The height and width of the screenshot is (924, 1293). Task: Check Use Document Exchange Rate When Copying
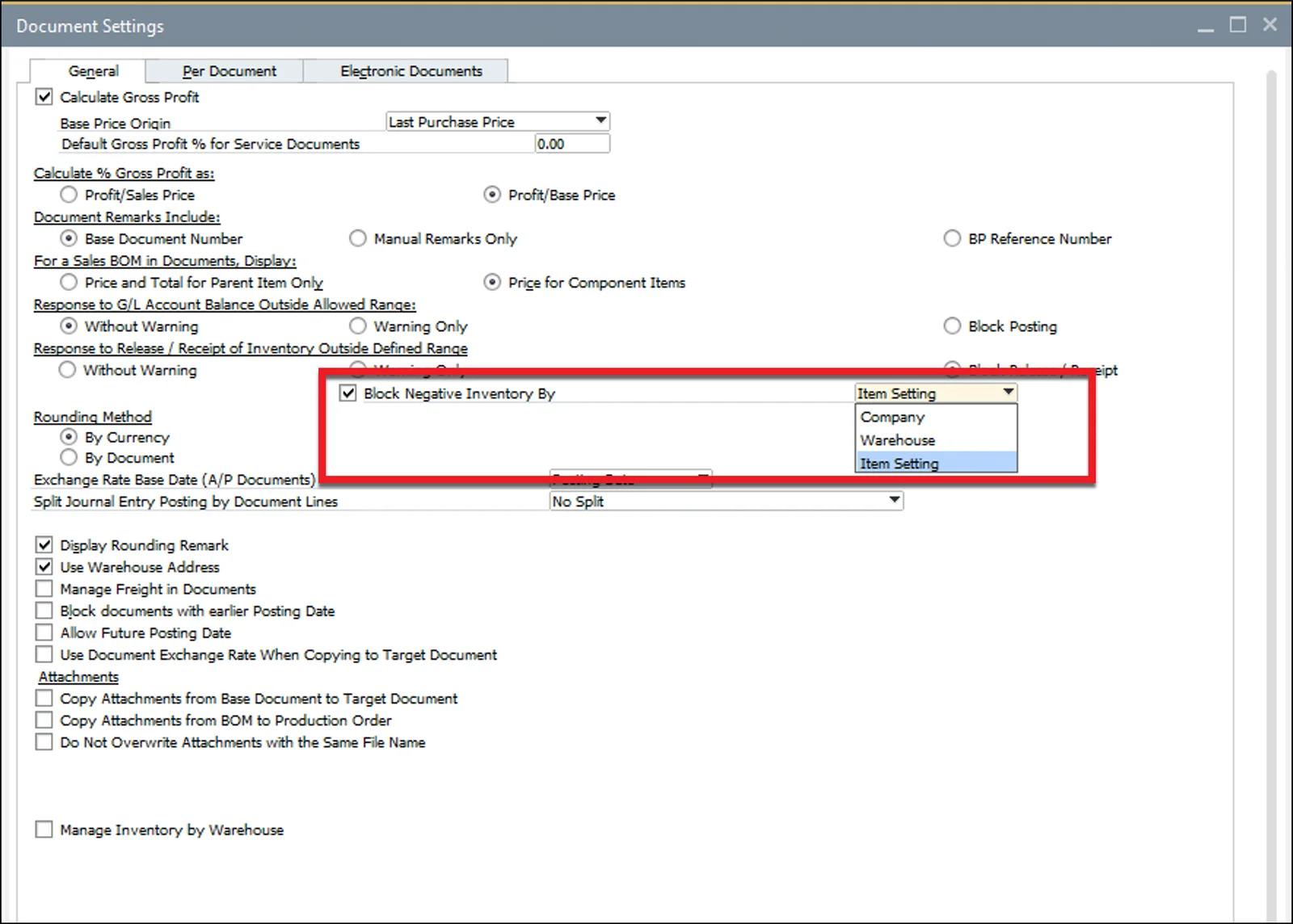(44, 654)
